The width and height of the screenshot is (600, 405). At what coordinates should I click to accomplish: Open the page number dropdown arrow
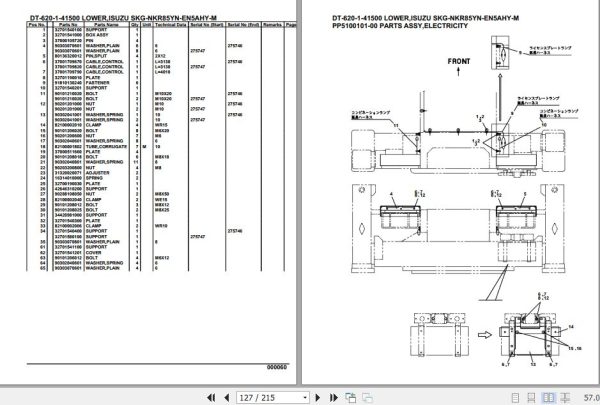[x=305, y=398]
